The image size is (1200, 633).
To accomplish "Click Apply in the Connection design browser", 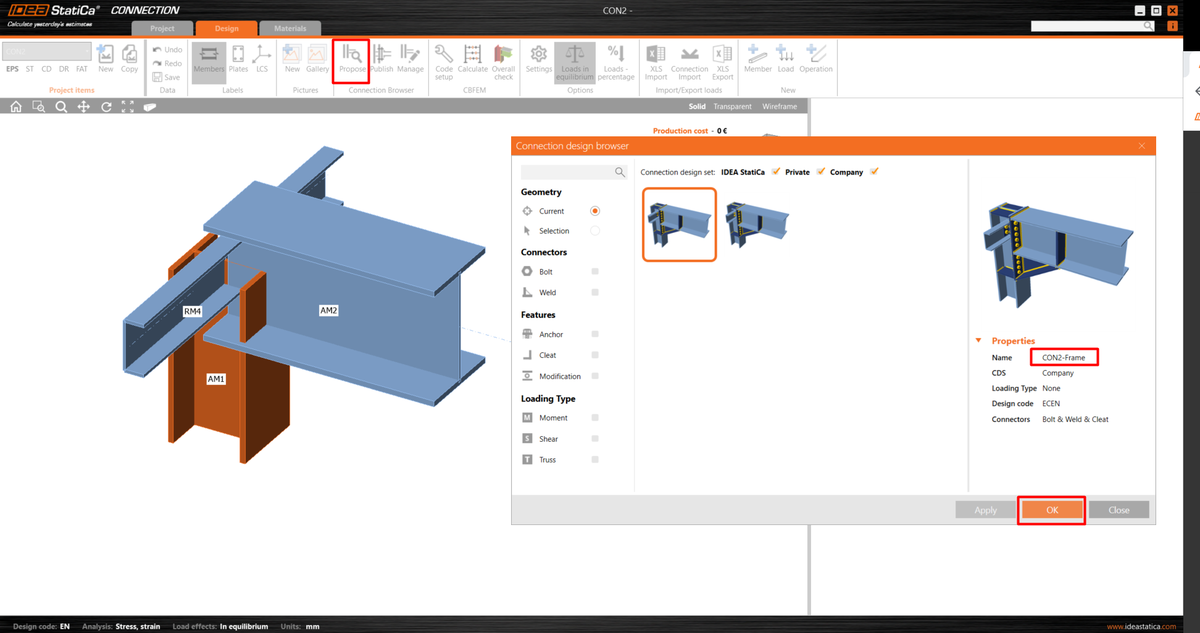I will (x=985, y=509).
